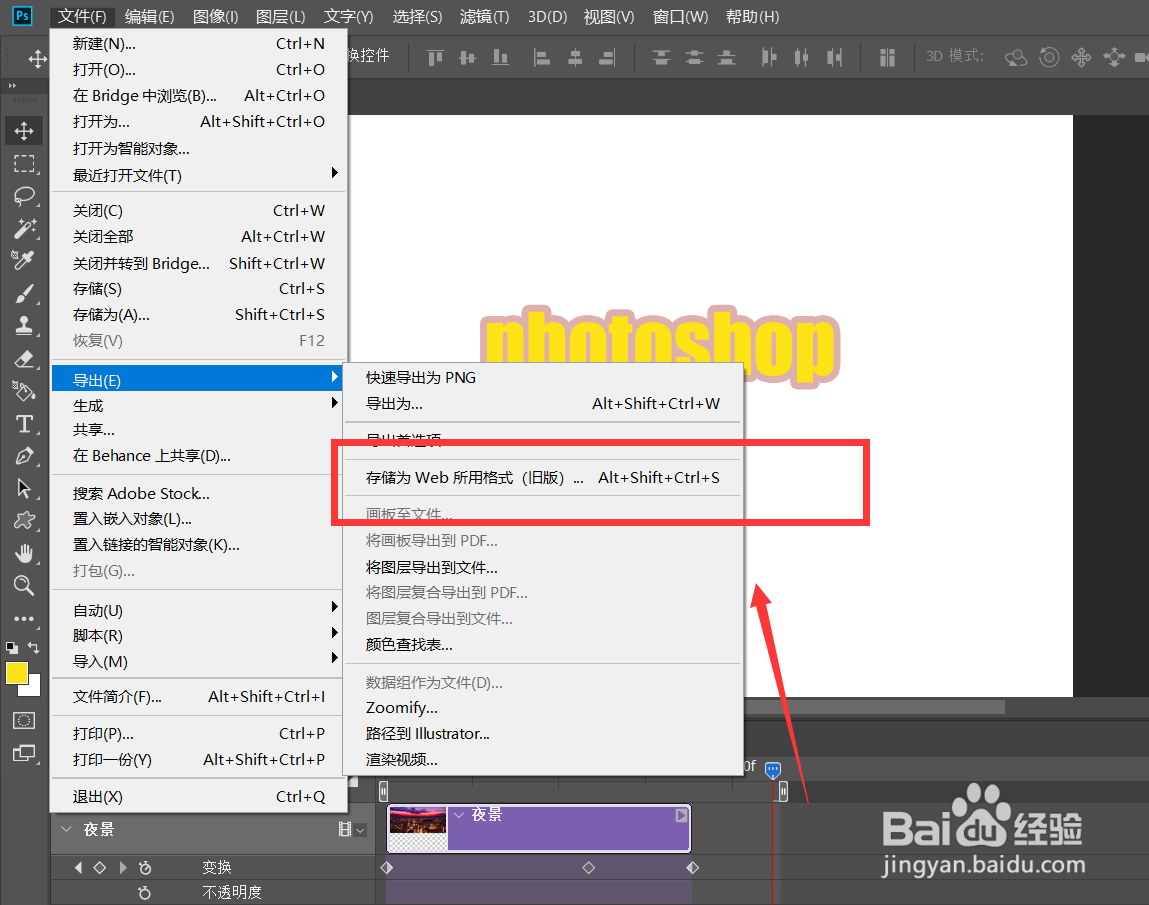The image size is (1149, 905).
Task: Change the screen mode
Action: (x=24, y=753)
